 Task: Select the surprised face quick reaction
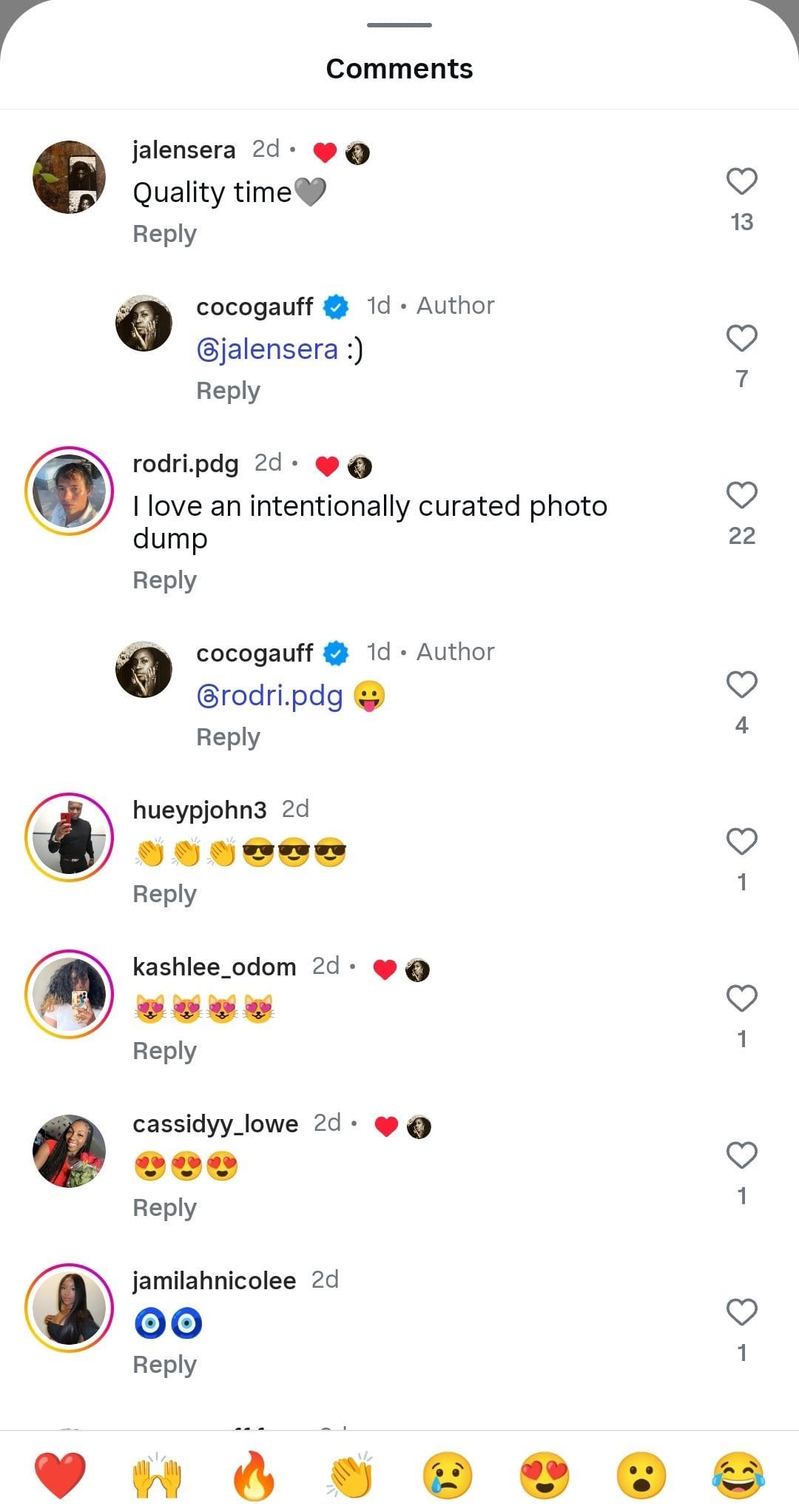(642, 1475)
